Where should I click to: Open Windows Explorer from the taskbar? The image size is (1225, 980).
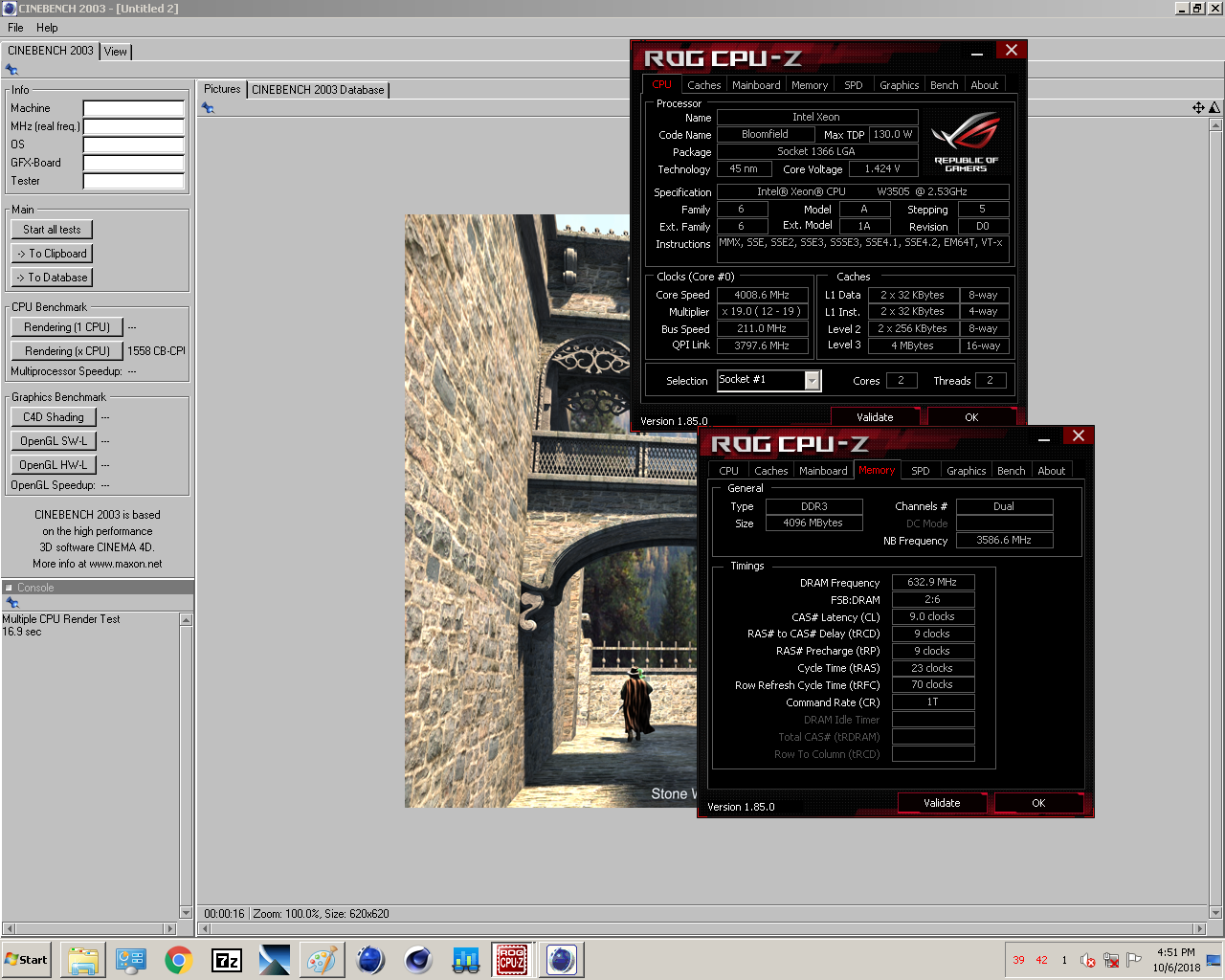(x=83, y=960)
